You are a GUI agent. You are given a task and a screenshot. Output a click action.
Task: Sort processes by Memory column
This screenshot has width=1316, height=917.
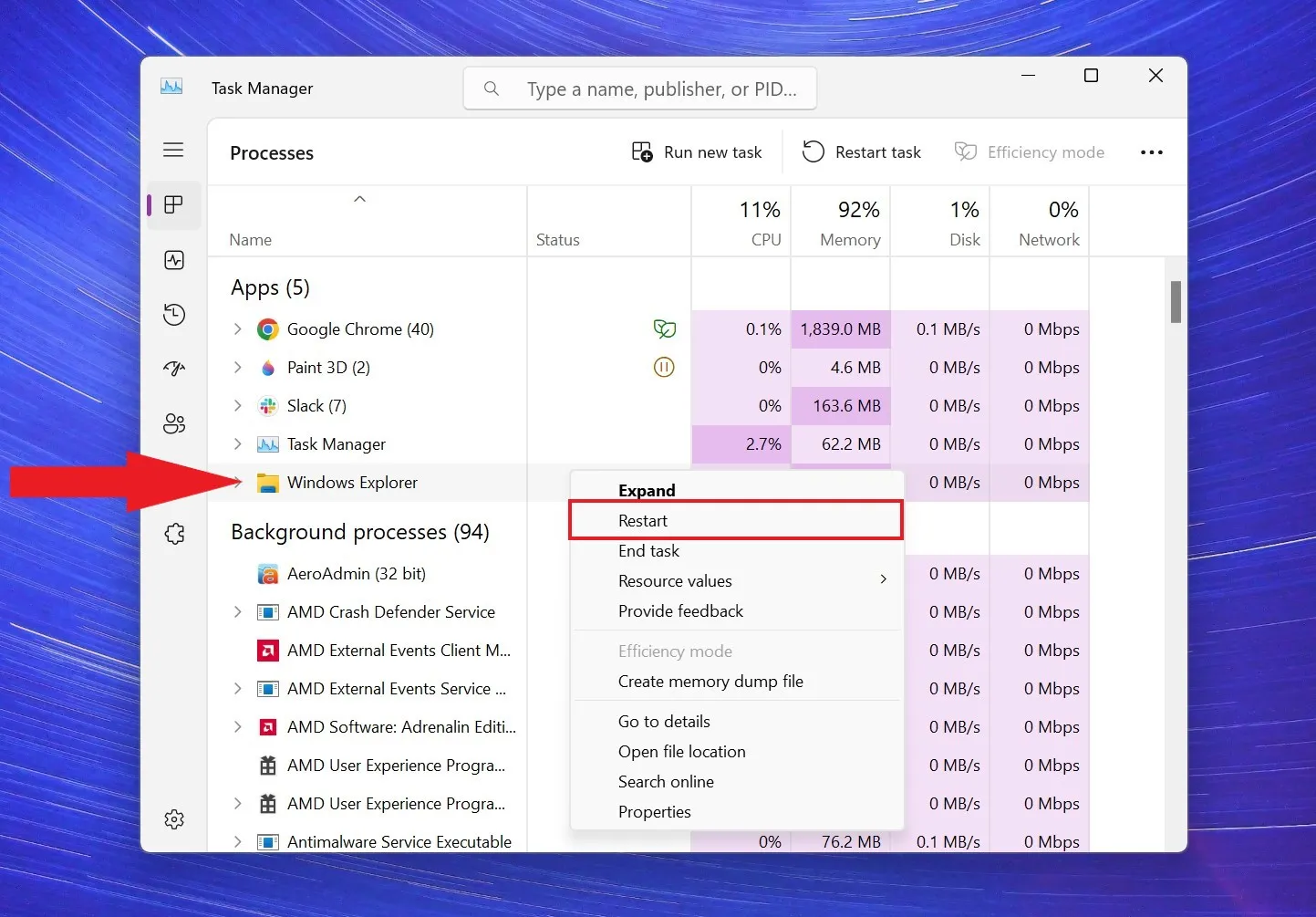pos(849,224)
